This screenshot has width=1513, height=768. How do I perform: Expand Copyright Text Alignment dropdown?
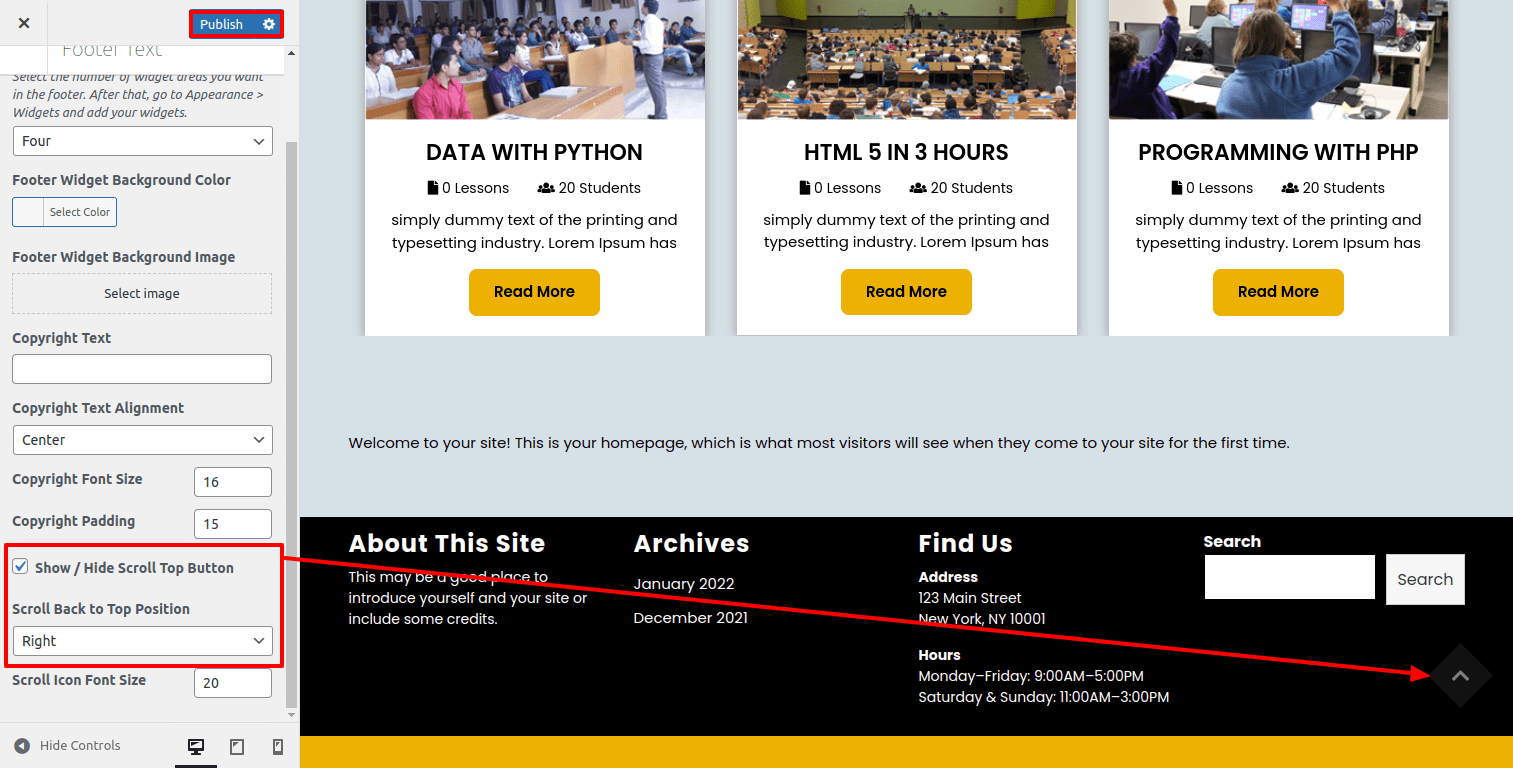coord(142,440)
